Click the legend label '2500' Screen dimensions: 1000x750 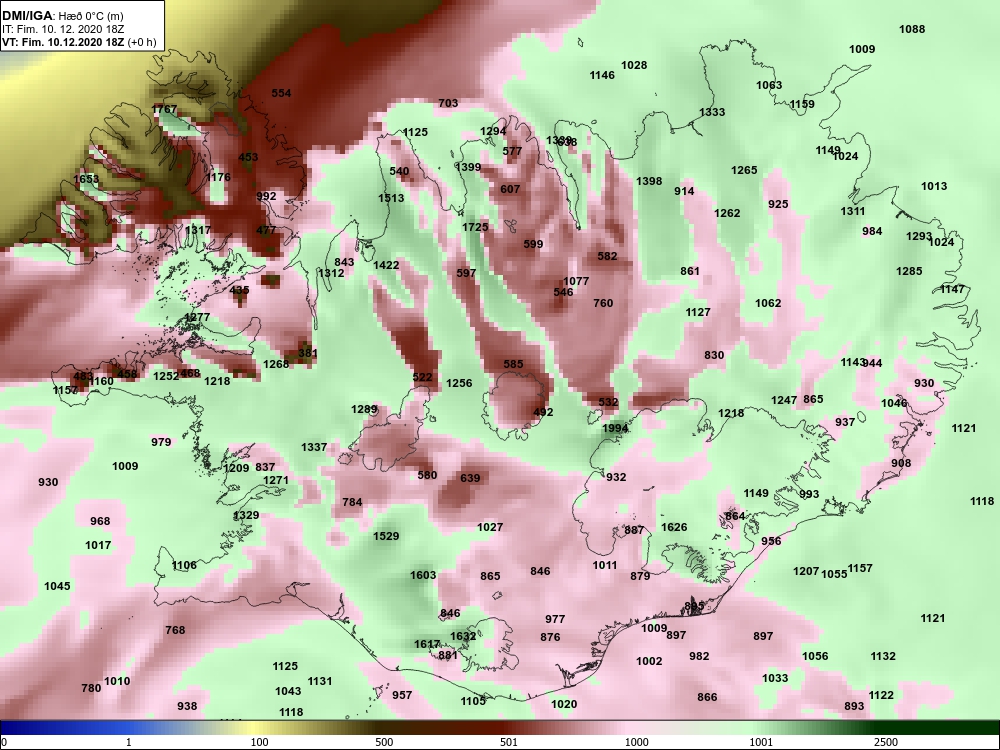[x=886, y=742]
